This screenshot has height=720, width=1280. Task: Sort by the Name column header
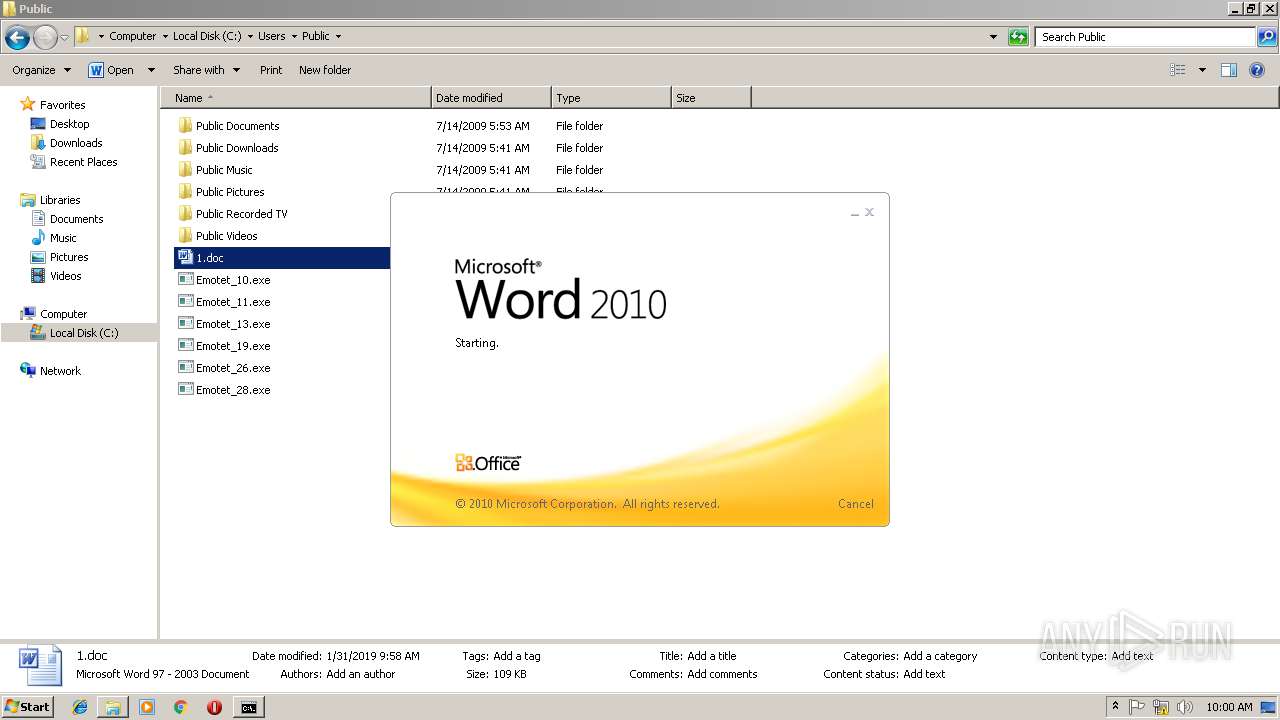[x=296, y=98]
